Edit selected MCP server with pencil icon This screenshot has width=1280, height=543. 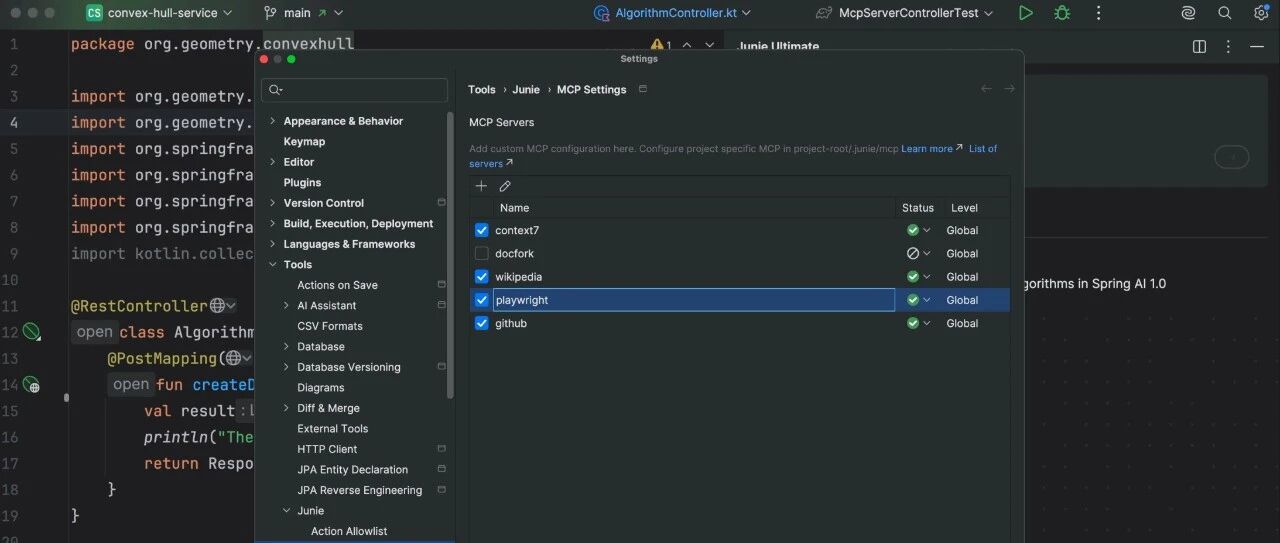point(505,186)
